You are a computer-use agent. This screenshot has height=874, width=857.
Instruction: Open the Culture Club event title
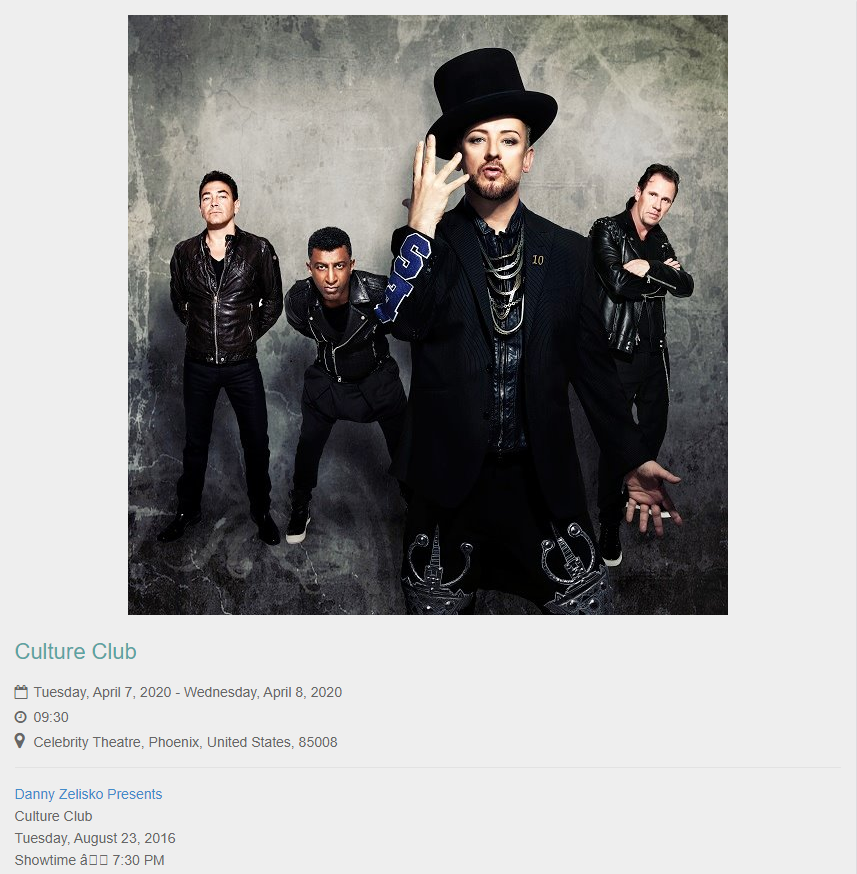coord(76,651)
